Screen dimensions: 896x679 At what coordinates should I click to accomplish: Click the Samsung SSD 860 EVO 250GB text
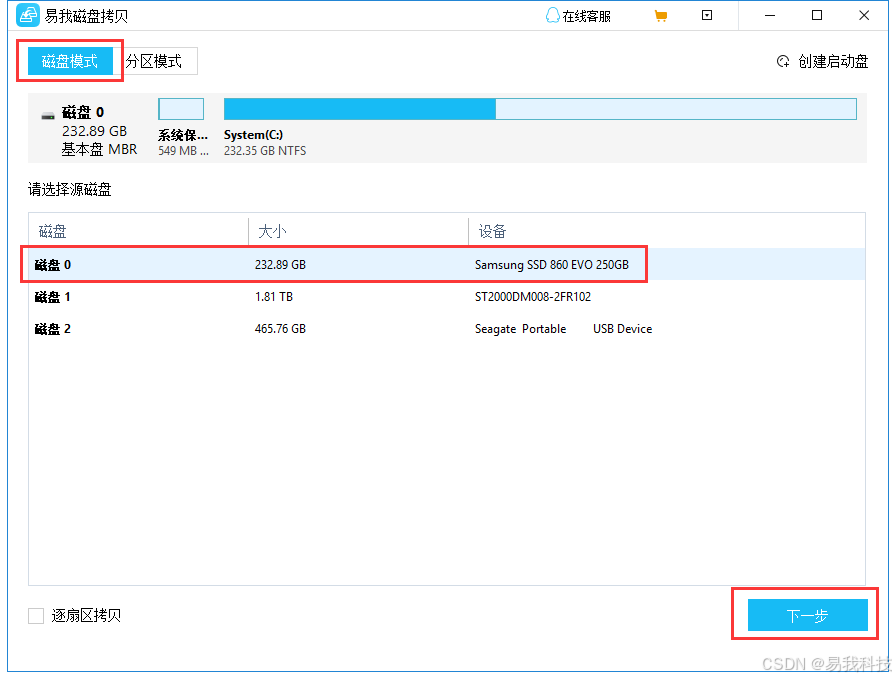coord(551,265)
